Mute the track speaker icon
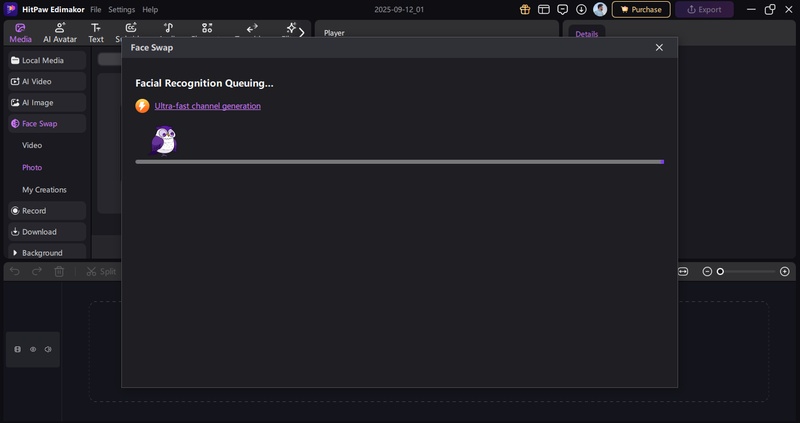800x423 pixels. click(48, 350)
